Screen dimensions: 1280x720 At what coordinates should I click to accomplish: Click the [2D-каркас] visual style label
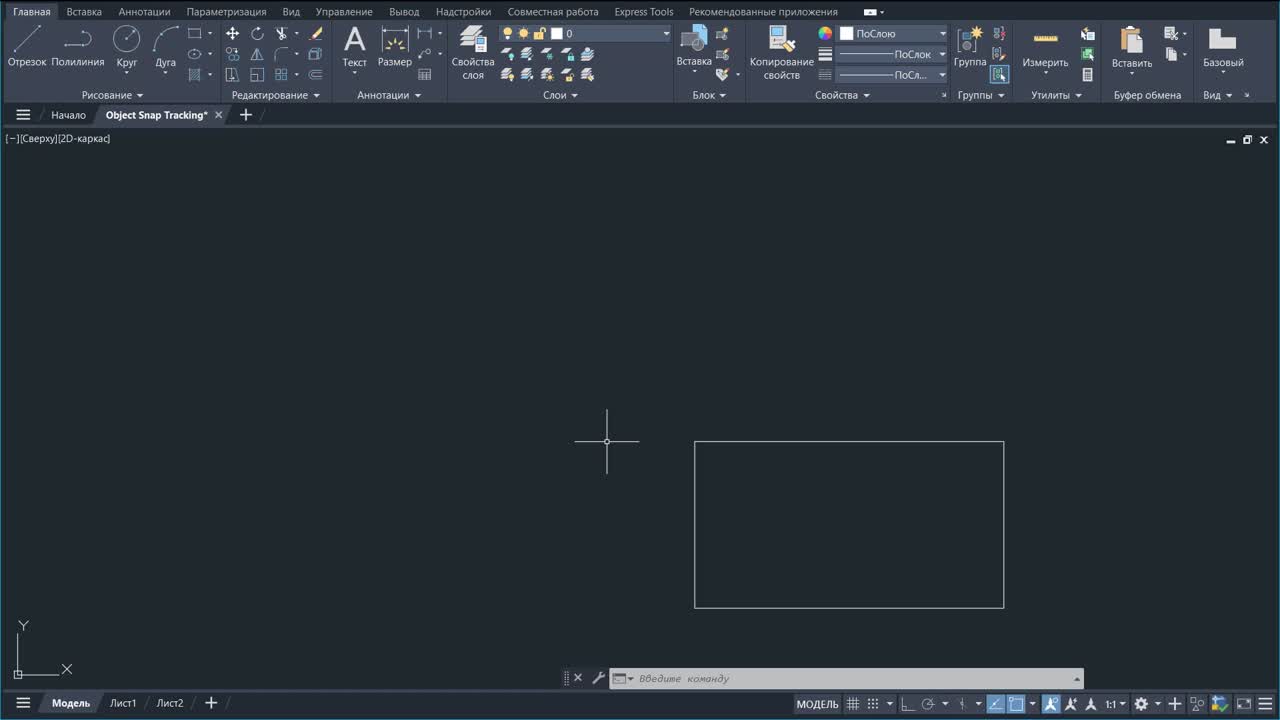point(83,139)
